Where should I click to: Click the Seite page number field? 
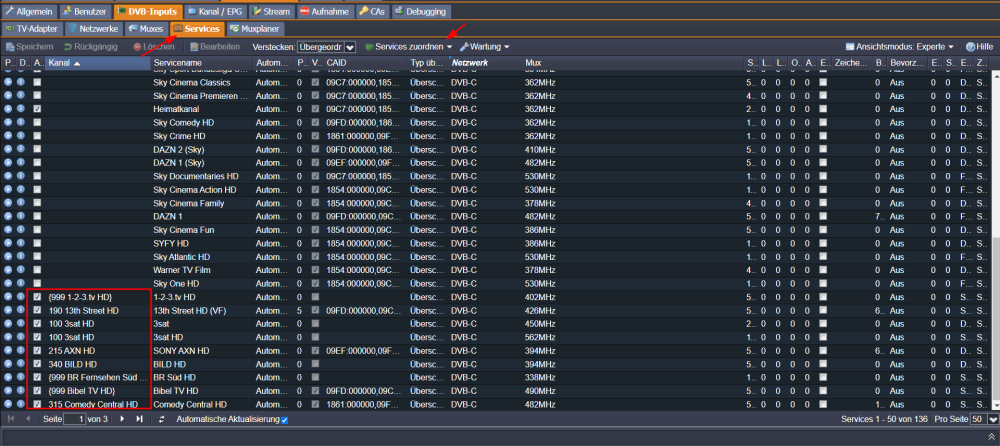(75, 419)
